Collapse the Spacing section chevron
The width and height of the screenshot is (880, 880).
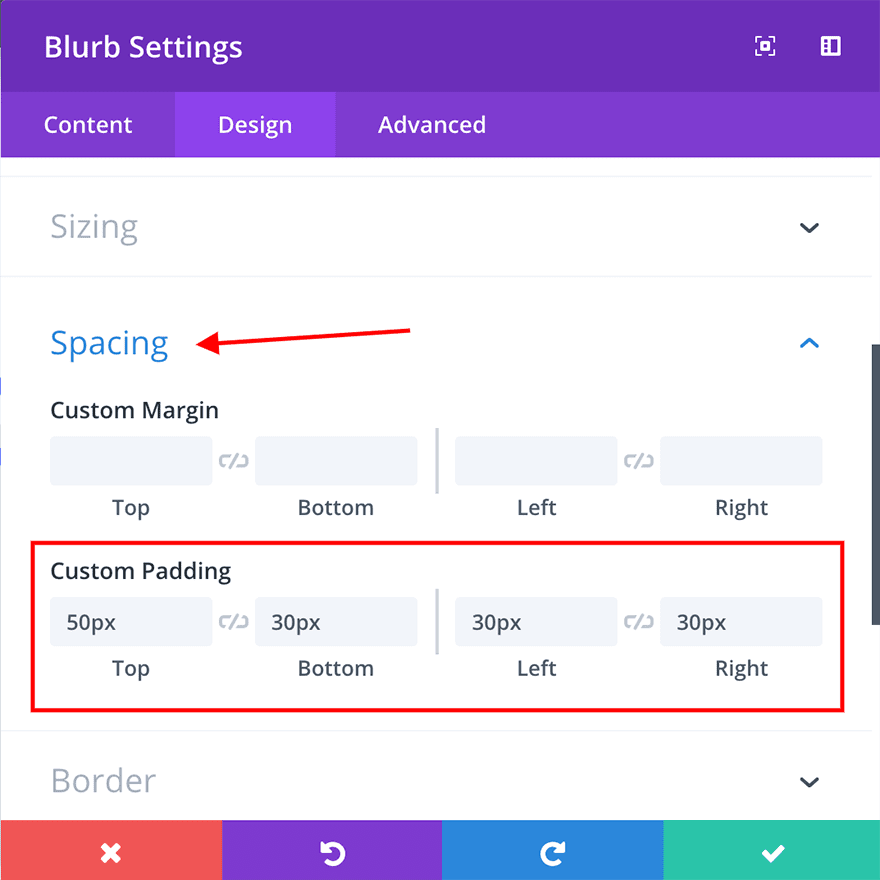click(x=809, y=343)
